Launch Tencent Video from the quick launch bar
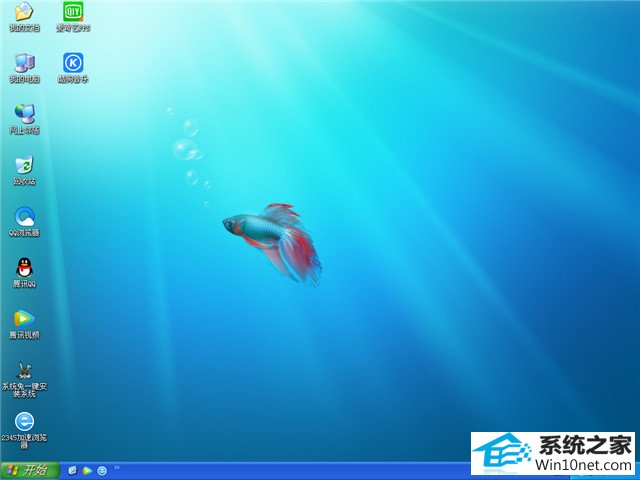 (87, 471)
